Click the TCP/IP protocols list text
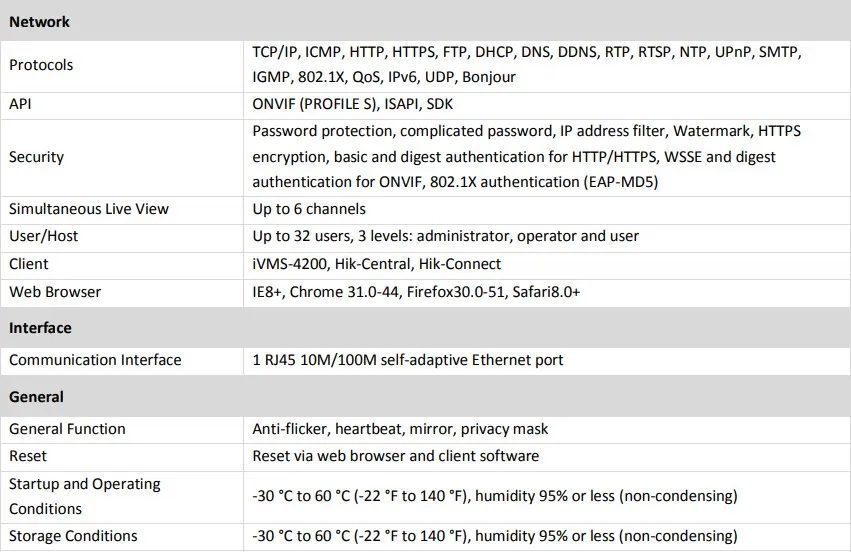The image size is (851, 552). [x=526, y=65]
